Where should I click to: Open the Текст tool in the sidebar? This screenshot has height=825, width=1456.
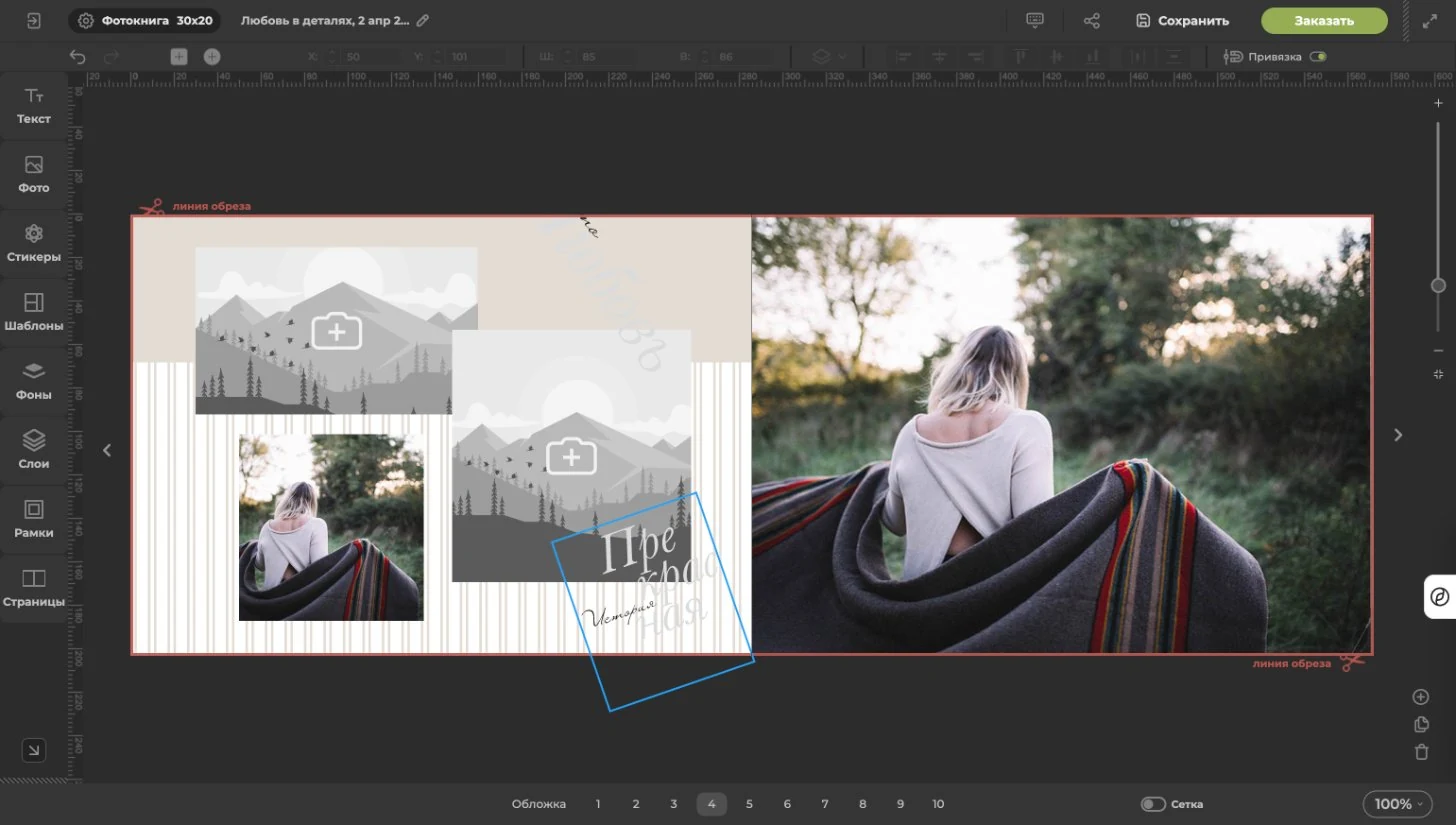[x=33, y=105]
